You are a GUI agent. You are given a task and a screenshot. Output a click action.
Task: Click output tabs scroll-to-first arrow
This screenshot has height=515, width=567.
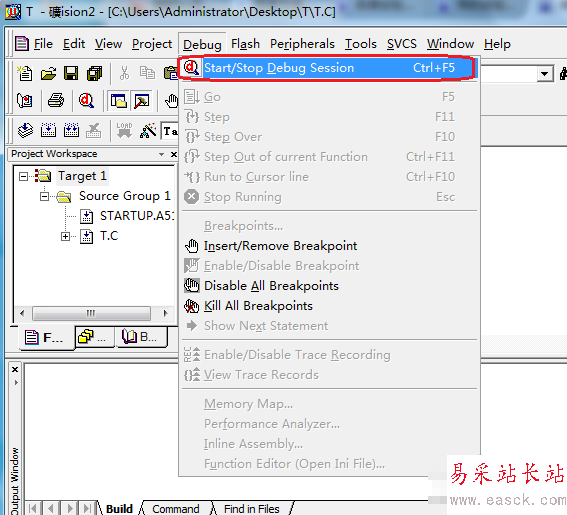click(x=33, y=508)
